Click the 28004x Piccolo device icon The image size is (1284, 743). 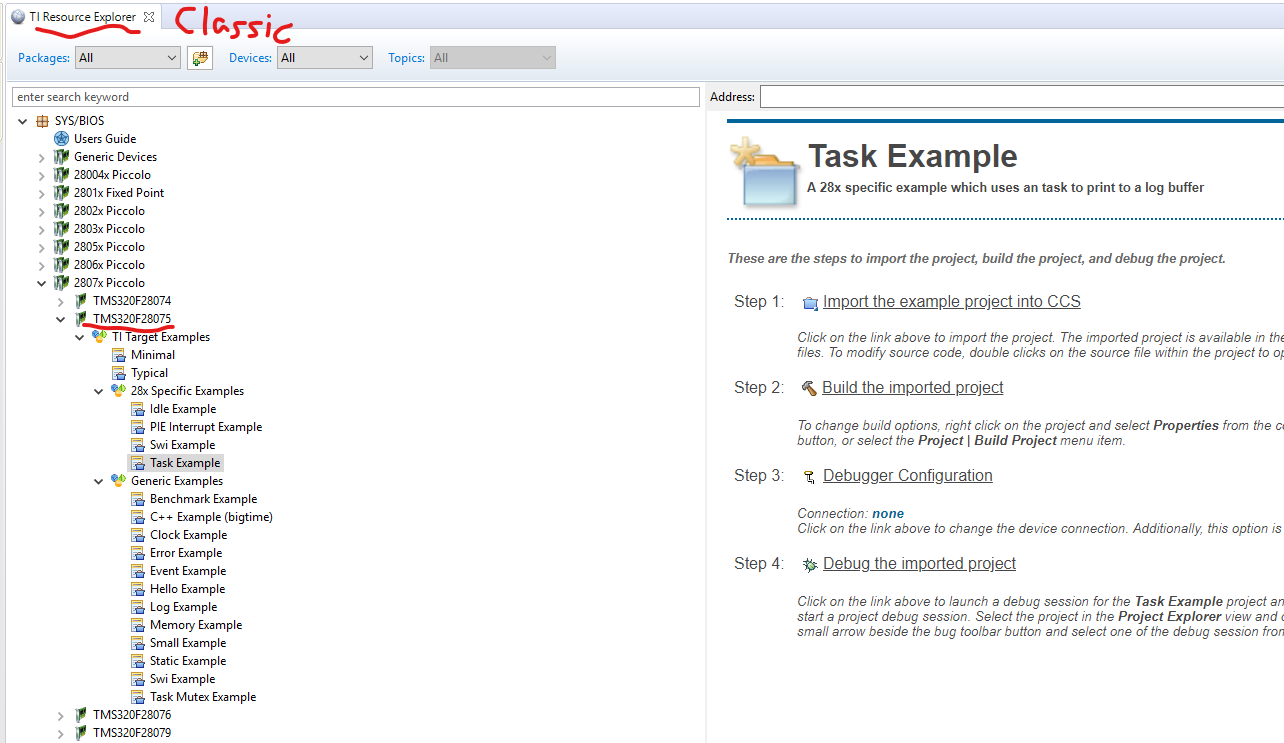tap(62, 175)
